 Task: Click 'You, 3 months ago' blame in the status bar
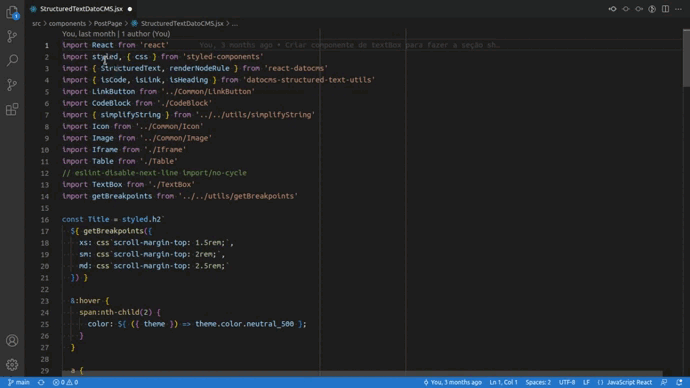452,382
